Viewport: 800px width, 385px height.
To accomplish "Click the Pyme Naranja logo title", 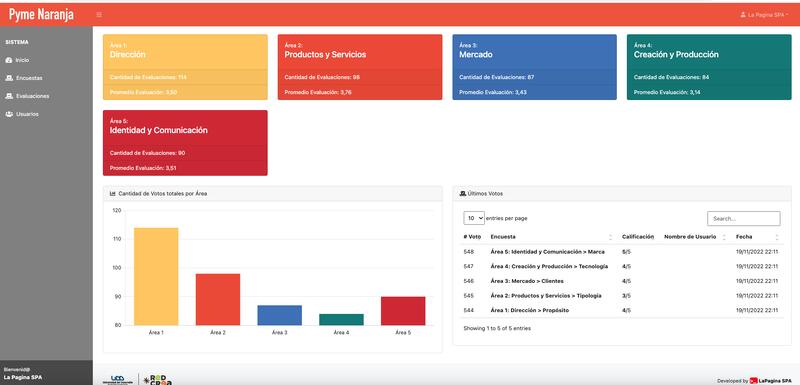I will (41, 14).
